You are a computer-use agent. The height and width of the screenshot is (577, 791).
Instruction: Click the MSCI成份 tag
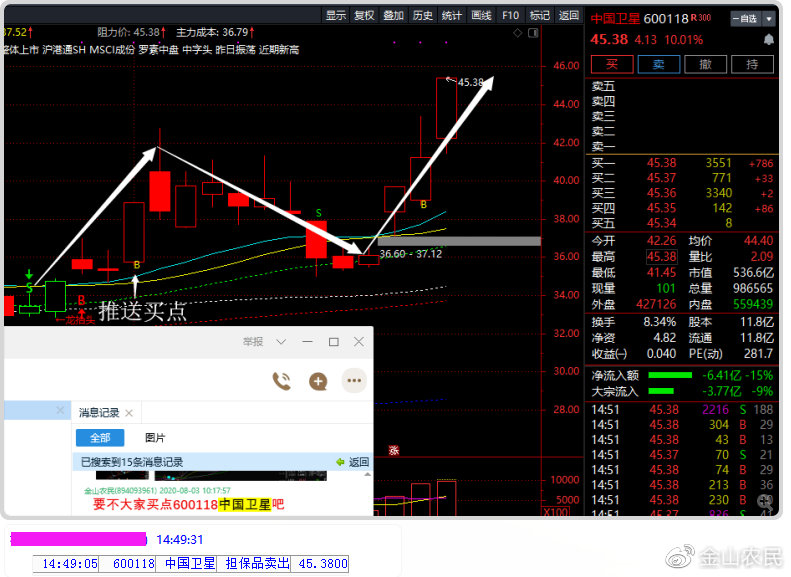click(112, 50)
